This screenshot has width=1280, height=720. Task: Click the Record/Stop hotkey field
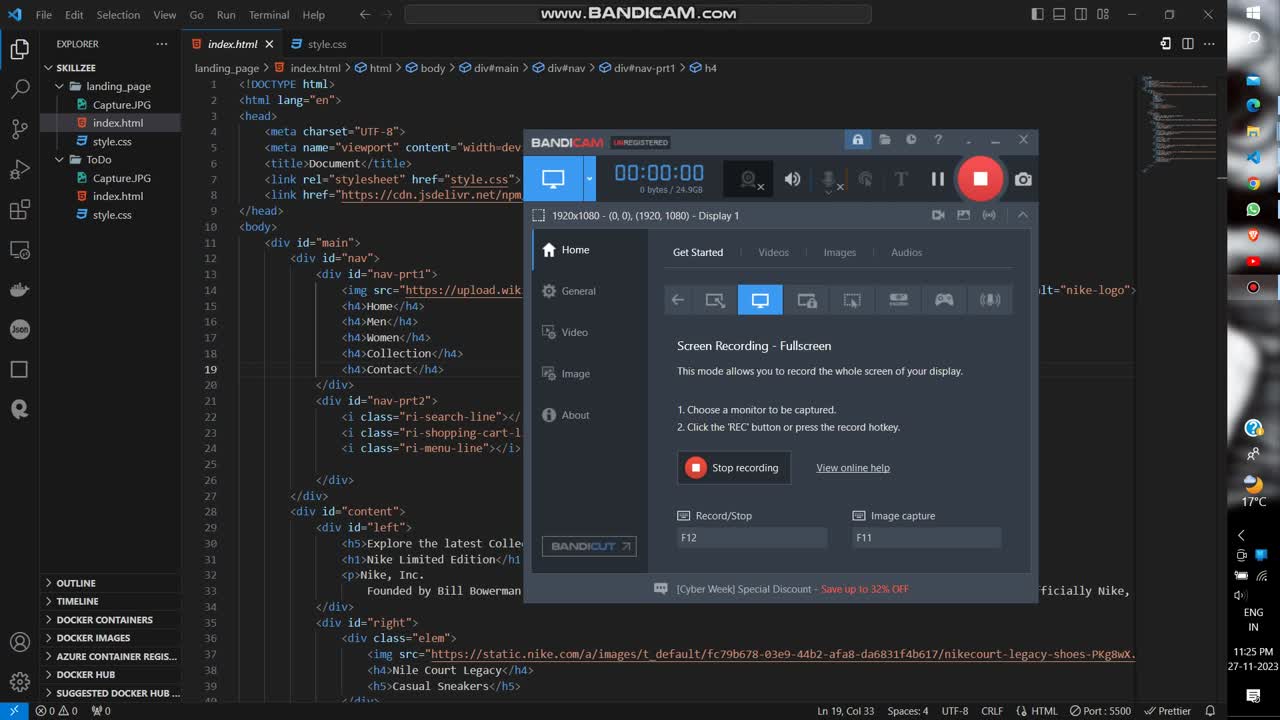pyautogui.click(x=752, y=538)
